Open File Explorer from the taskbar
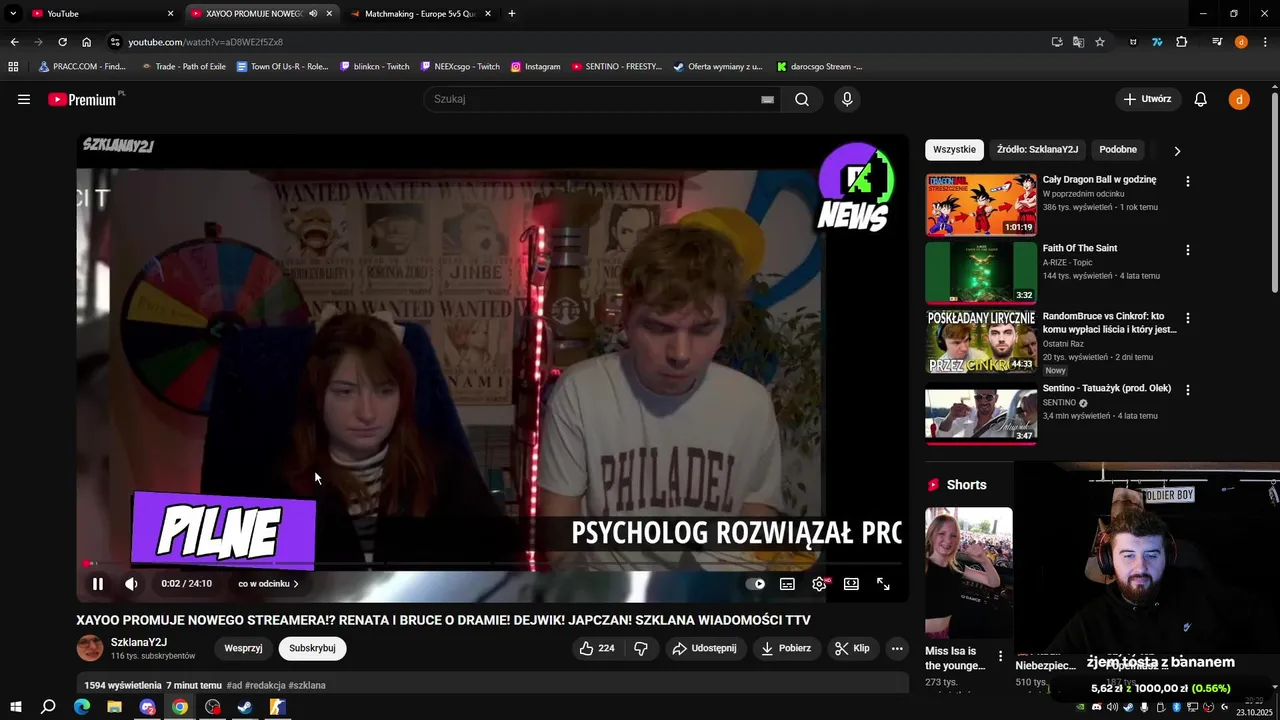Viewport: 1280px width, 720px height. pos(114,707)
